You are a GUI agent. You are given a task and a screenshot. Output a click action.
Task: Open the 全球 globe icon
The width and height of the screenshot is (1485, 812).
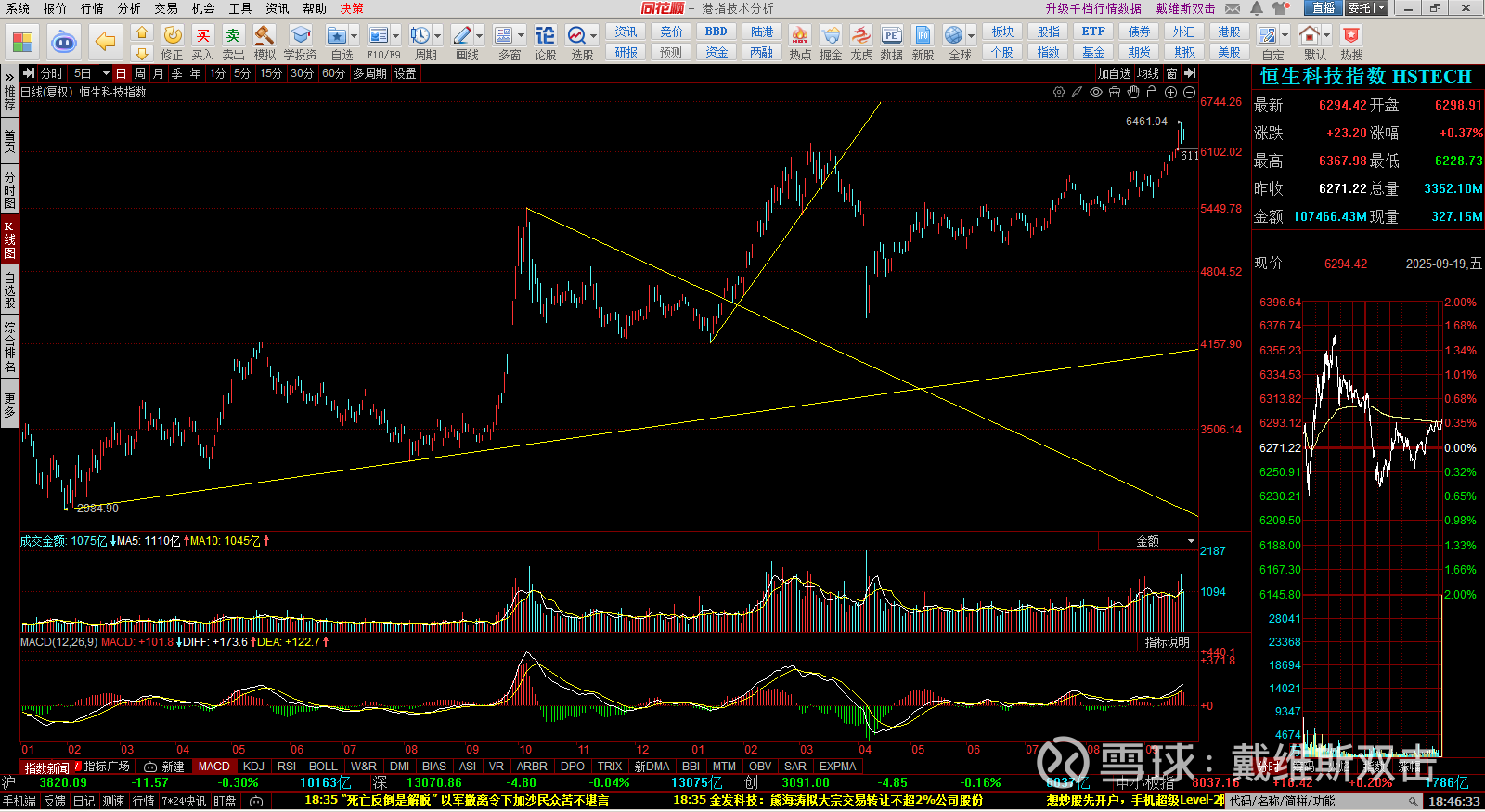click(x=954, y=36)
